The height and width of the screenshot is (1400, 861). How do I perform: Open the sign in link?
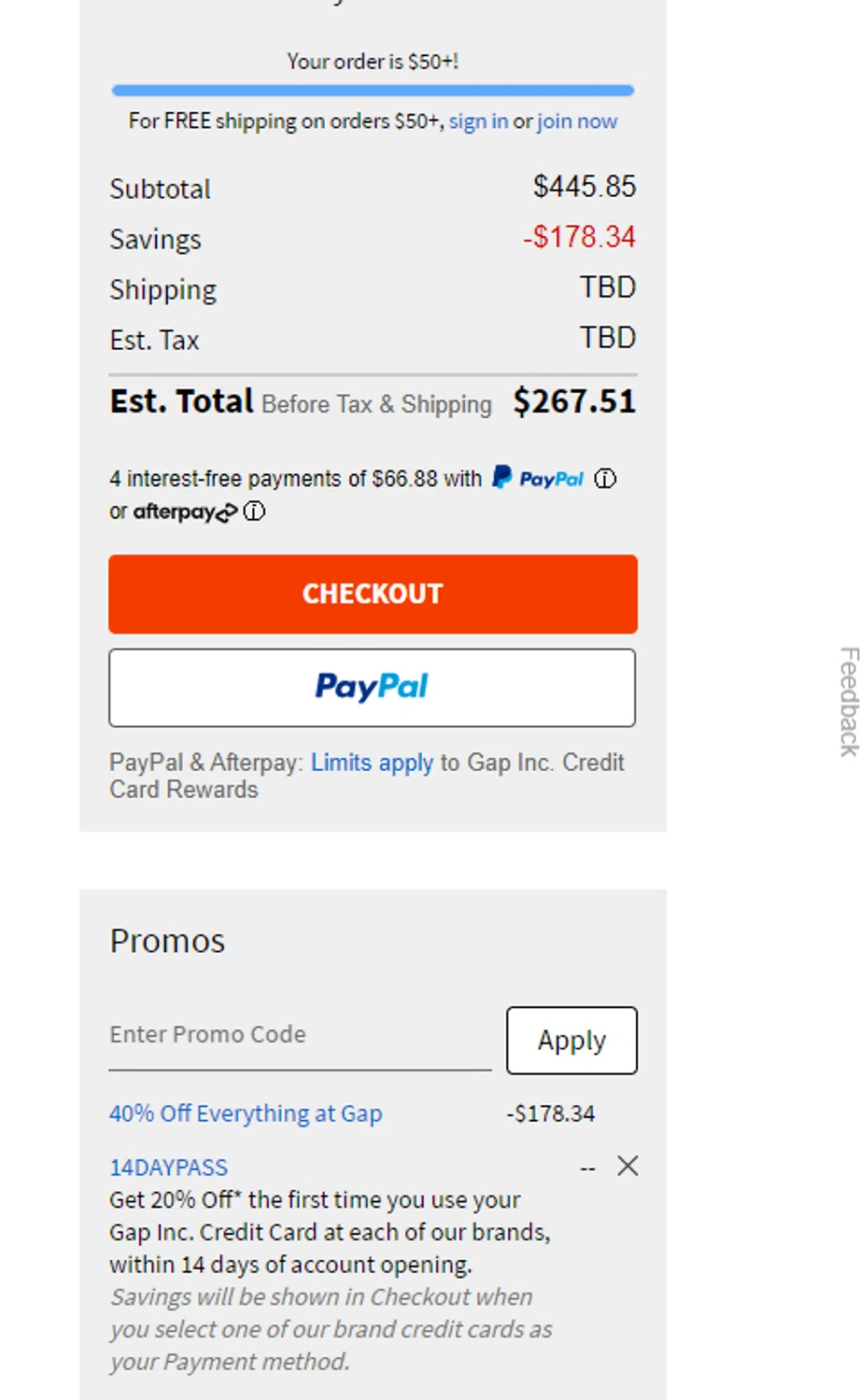478,121
